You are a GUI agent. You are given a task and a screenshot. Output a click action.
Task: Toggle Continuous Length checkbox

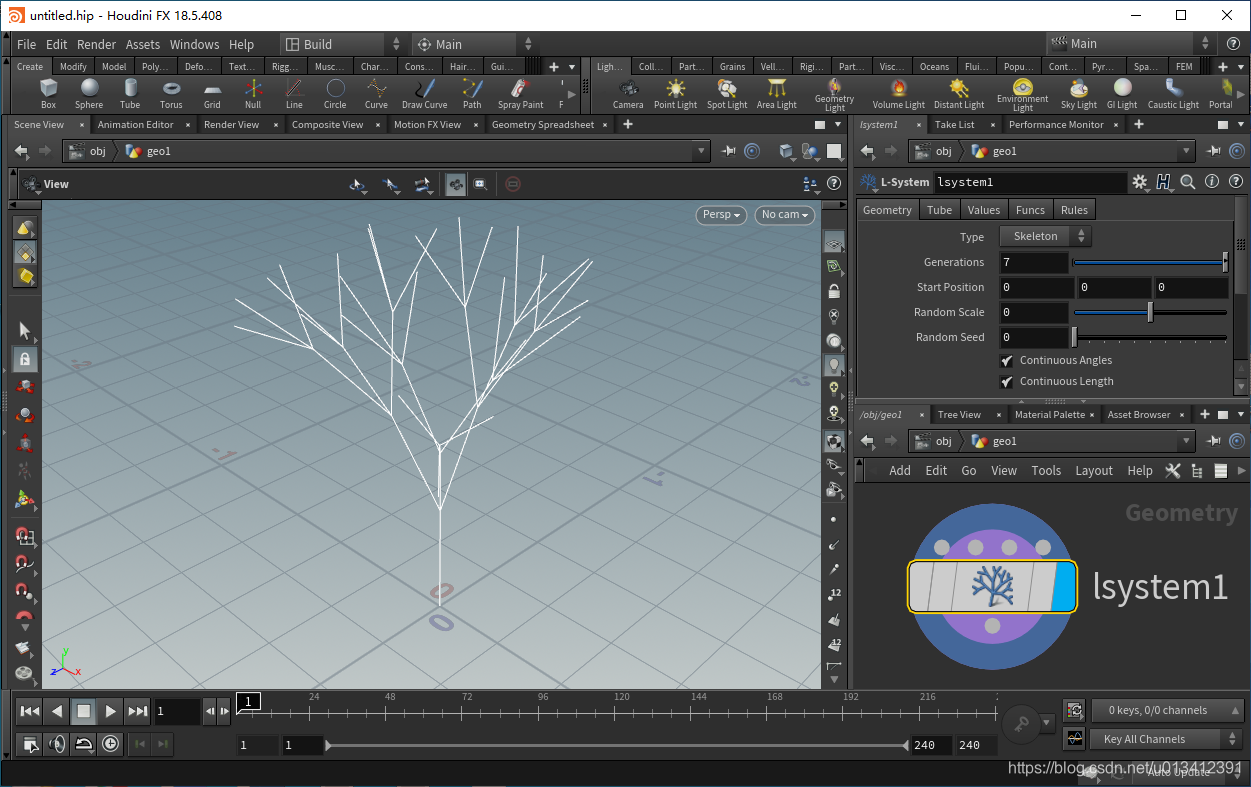click(x=1007, y=381)
